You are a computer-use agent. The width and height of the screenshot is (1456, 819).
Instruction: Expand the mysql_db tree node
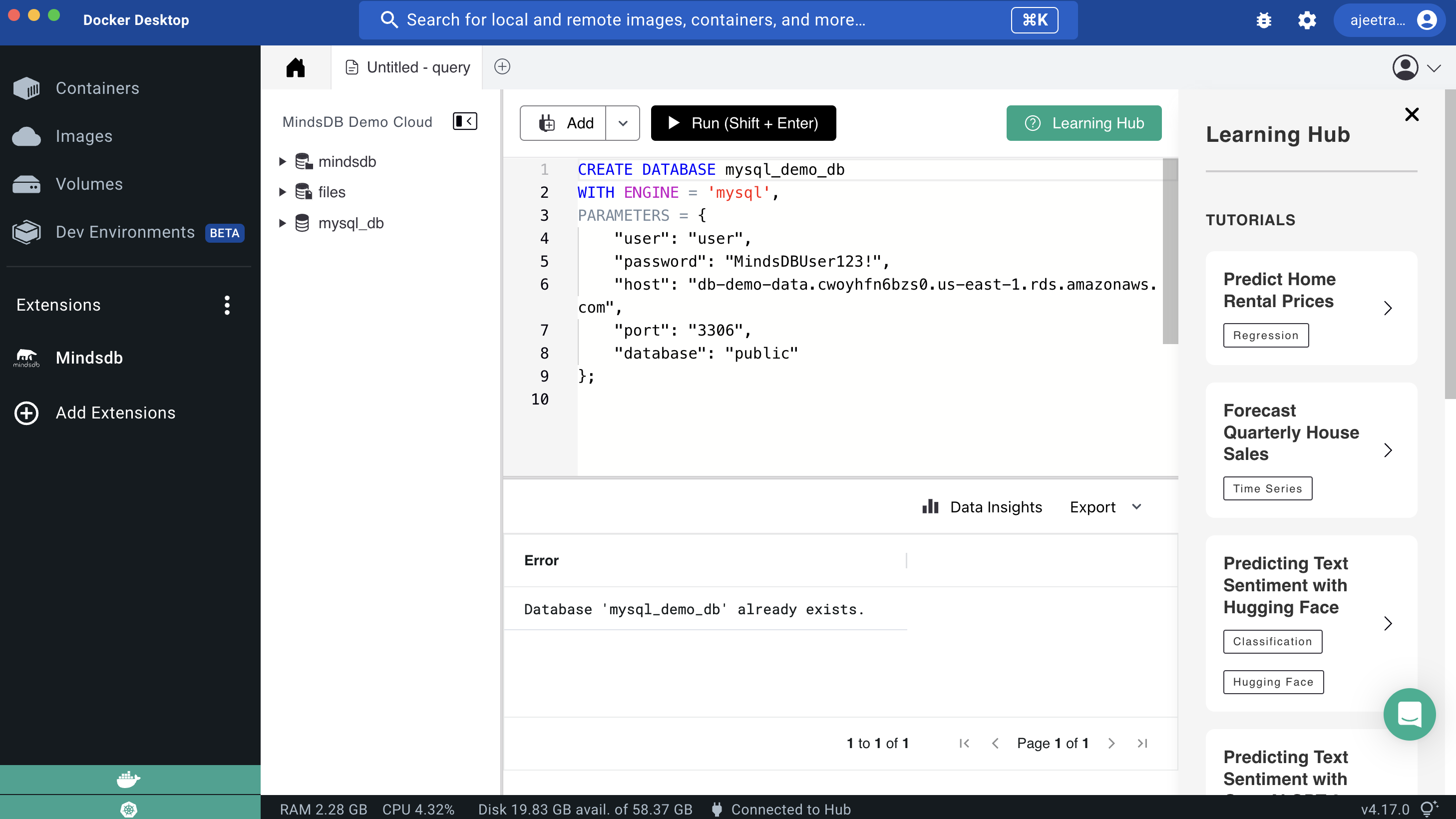[283, 223]
